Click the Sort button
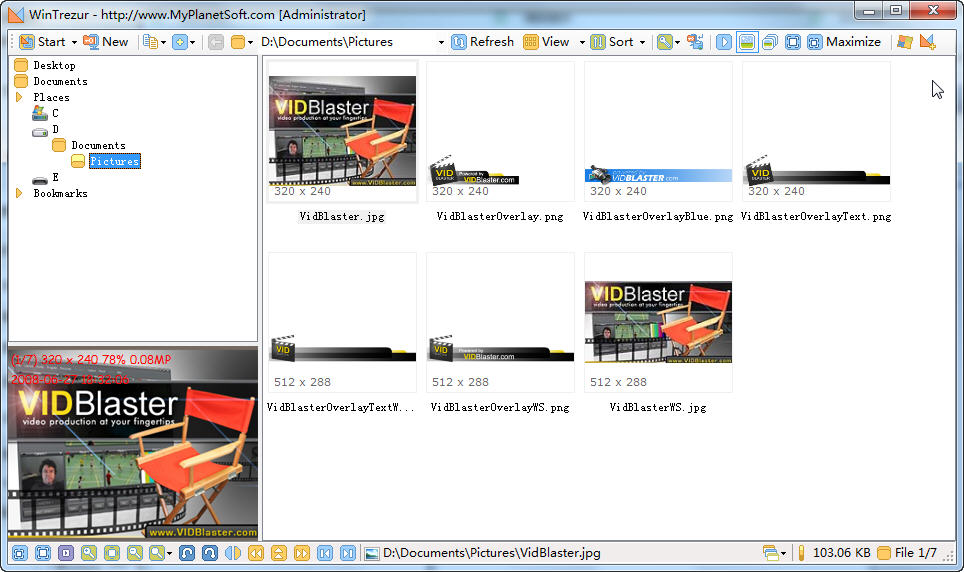This screenshot has width=964, height=572. pos(612,42)
